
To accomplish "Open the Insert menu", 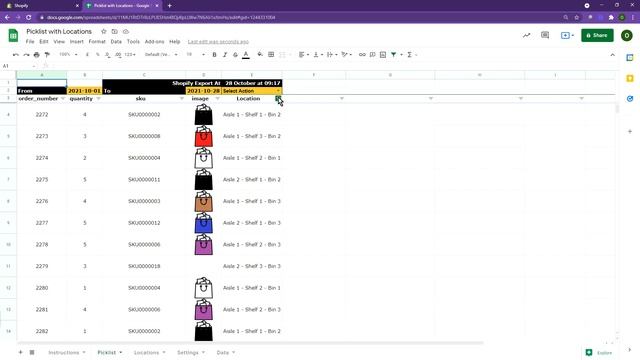I will [76, 42].
